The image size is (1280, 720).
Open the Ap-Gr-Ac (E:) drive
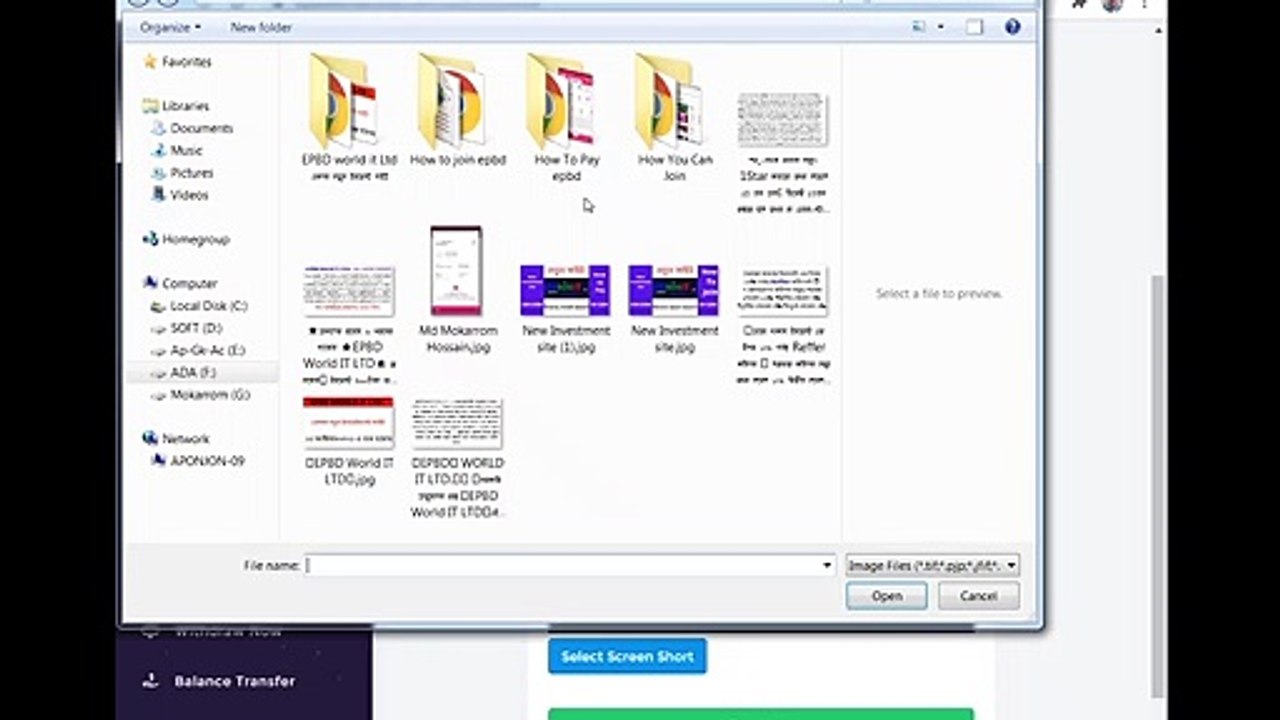197,351
